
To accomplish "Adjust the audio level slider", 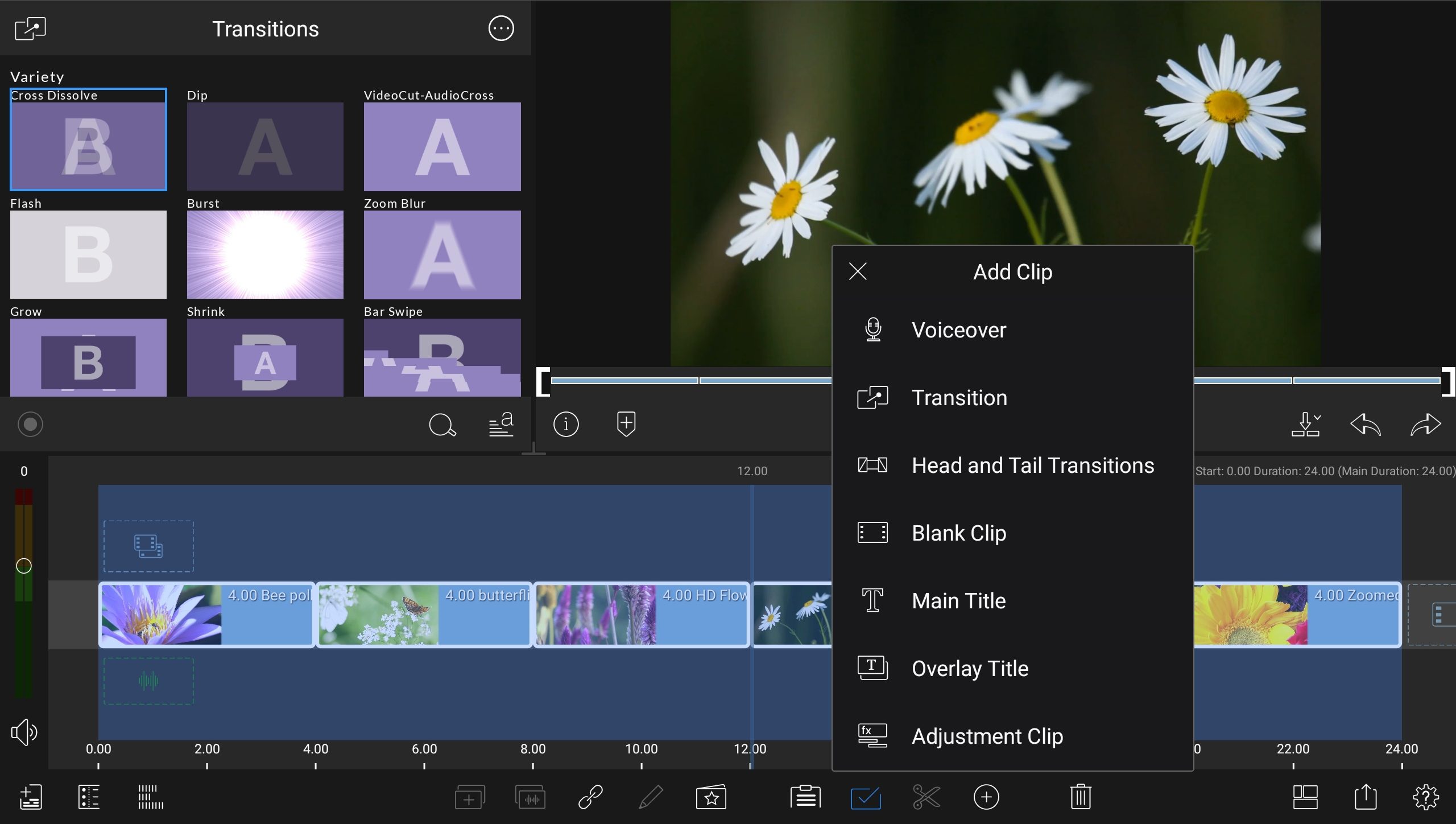I will click(24, 566).
